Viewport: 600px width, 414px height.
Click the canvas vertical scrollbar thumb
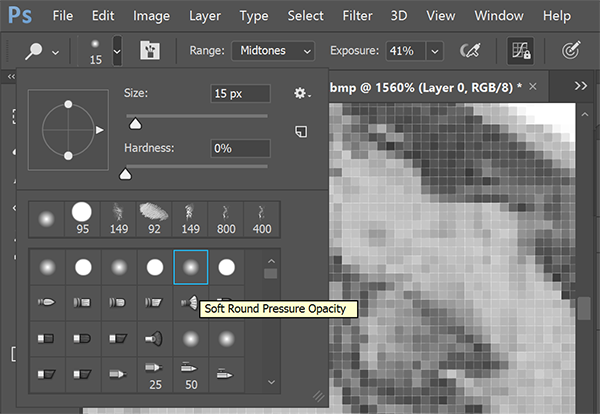(x=584, y=308)
